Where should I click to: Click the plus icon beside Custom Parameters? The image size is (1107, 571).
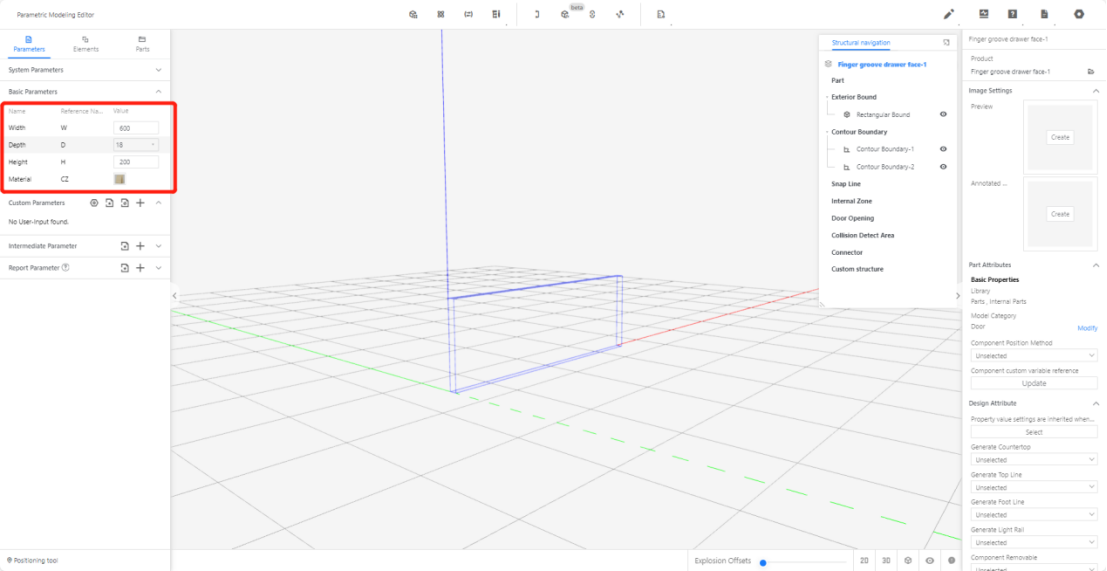(x=141, y=203)
